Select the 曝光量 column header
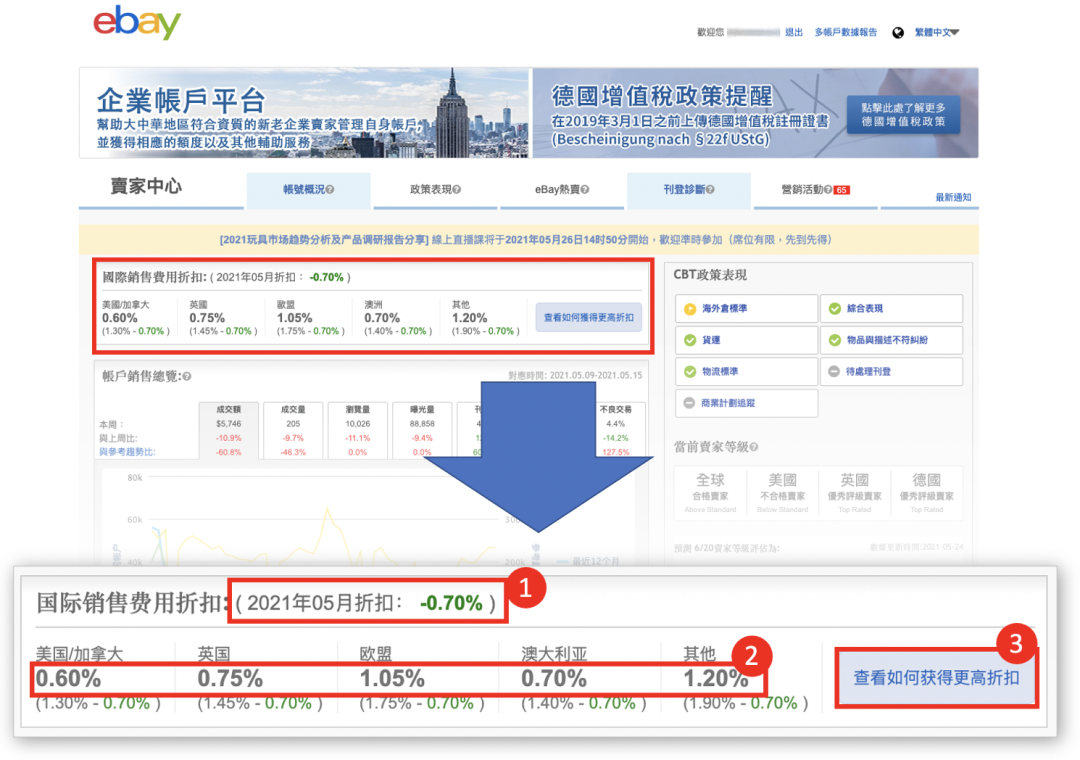 coord(422,409)
